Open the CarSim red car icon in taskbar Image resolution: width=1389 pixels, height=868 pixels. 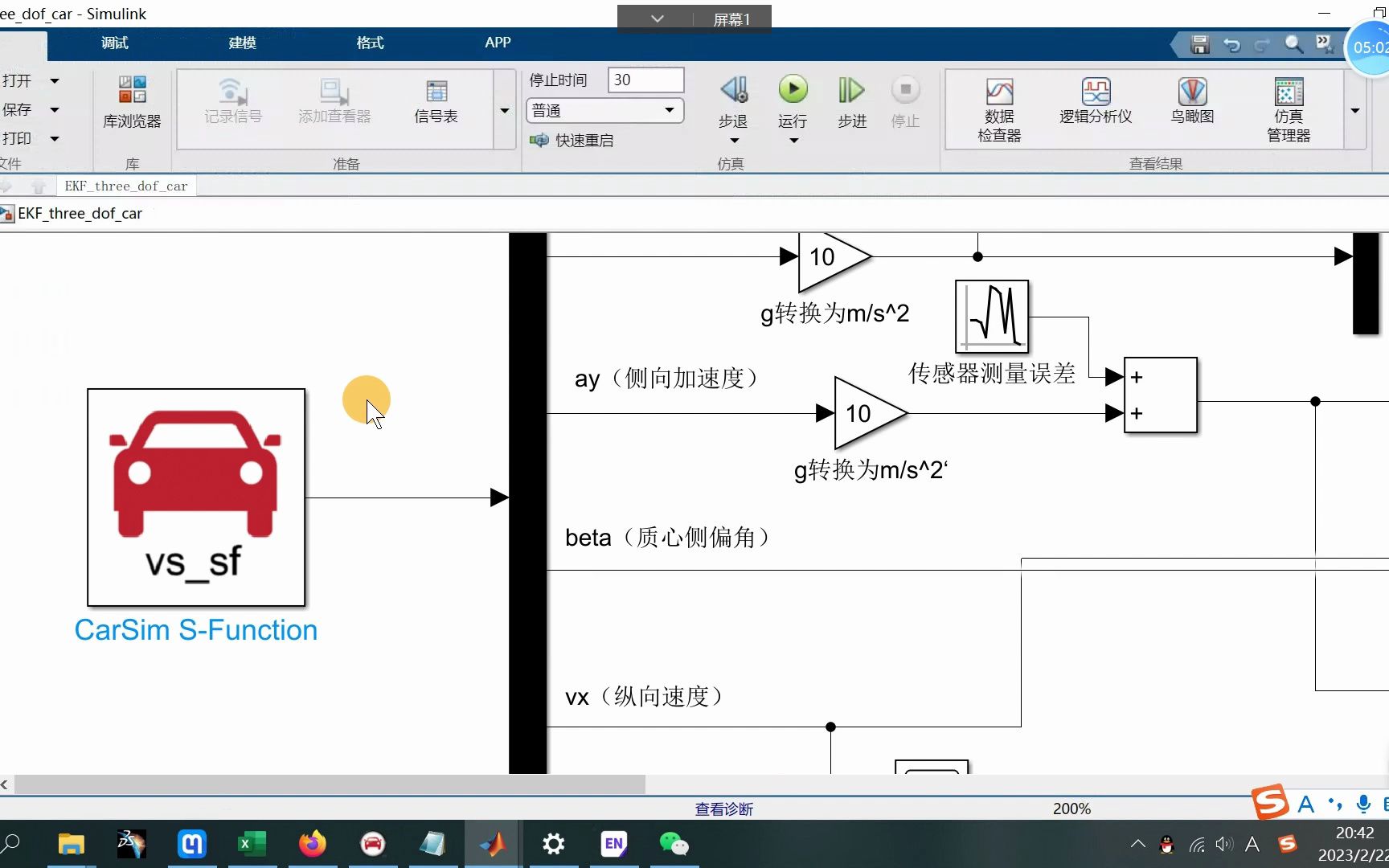point(373,844)
